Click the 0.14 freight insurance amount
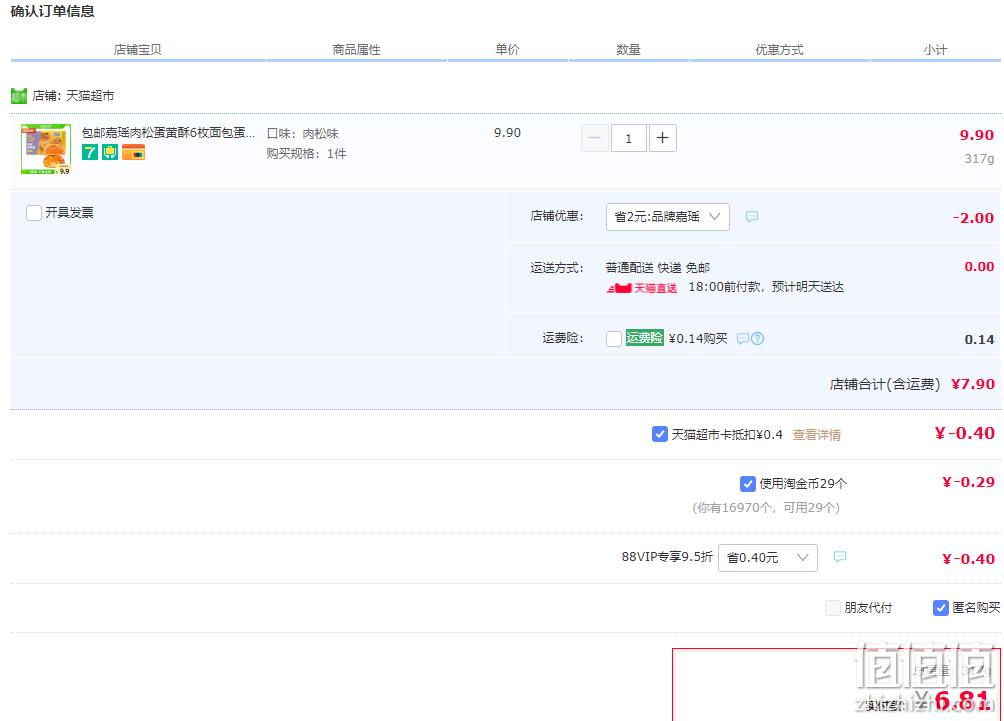1004x721 pixels. pyautogui.click(x=979, y=339)
